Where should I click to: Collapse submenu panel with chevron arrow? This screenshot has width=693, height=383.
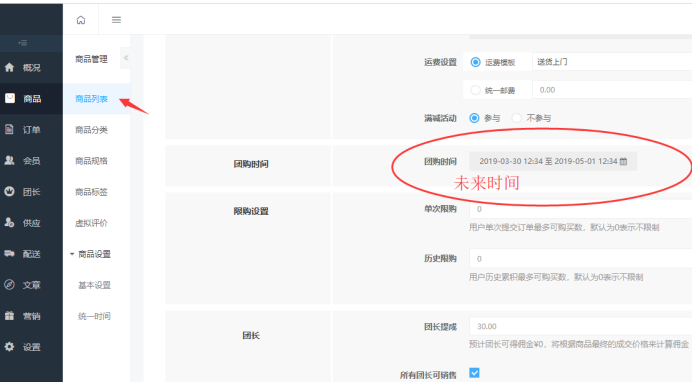126,58
